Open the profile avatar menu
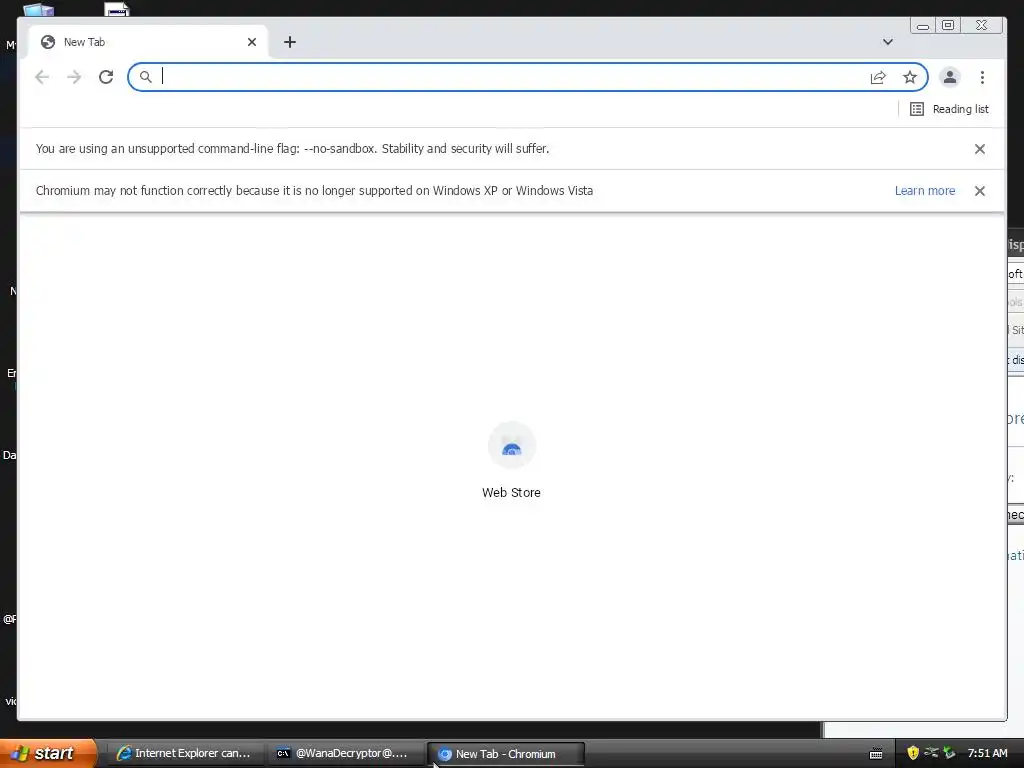This screenshot has height=768, width=1024. coord(950,77)
